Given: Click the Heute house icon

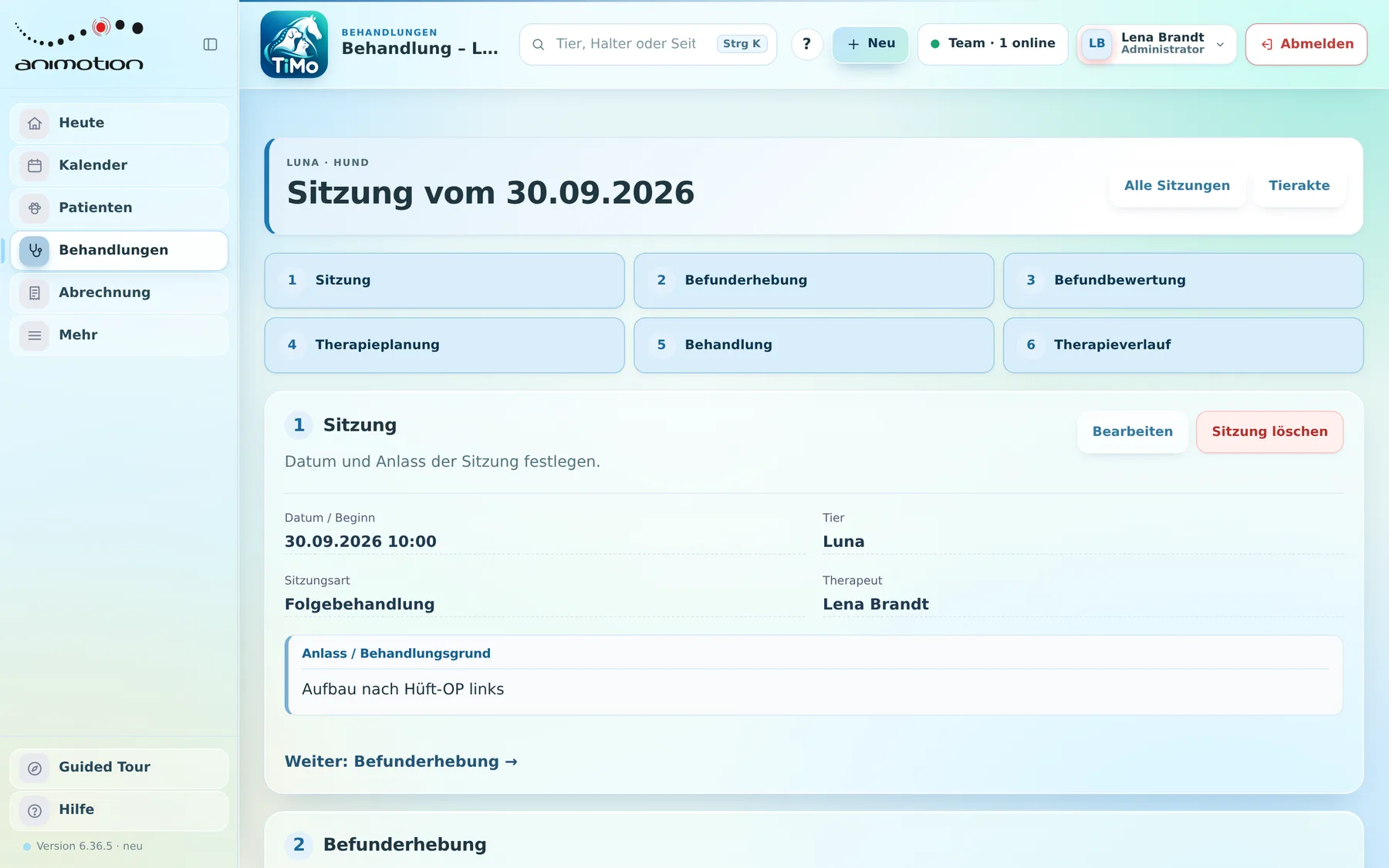Looking at the screenshot, I should coord(35,123).
